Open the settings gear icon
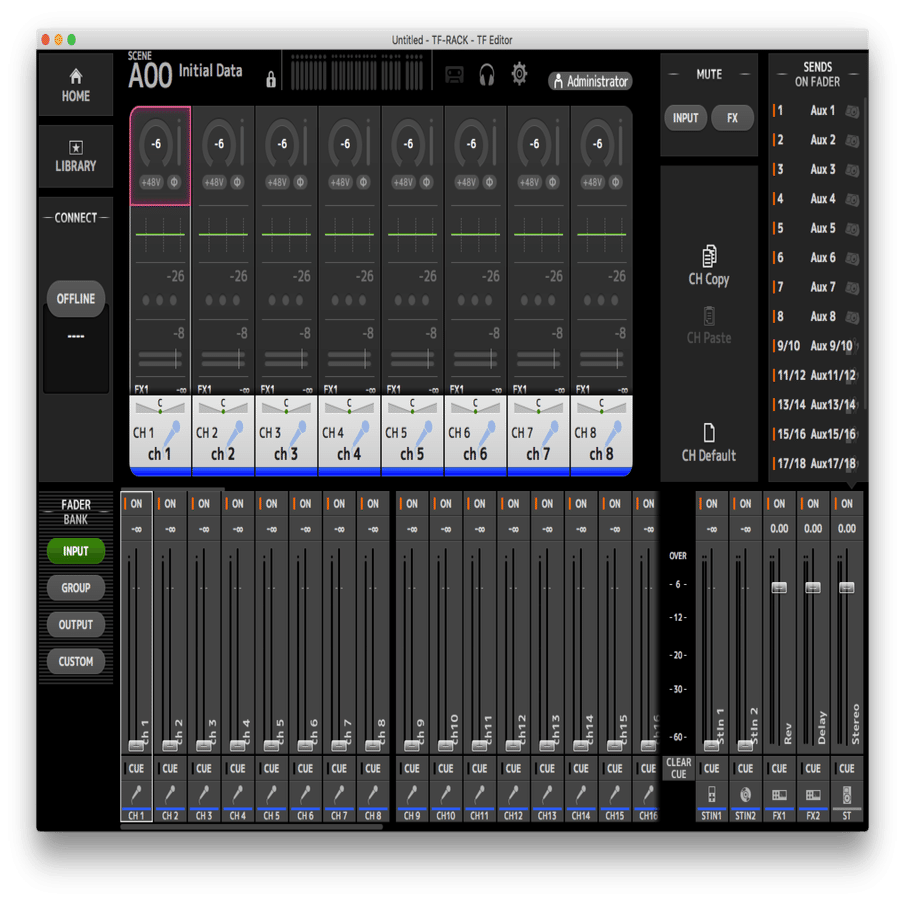 coord(519,72)
